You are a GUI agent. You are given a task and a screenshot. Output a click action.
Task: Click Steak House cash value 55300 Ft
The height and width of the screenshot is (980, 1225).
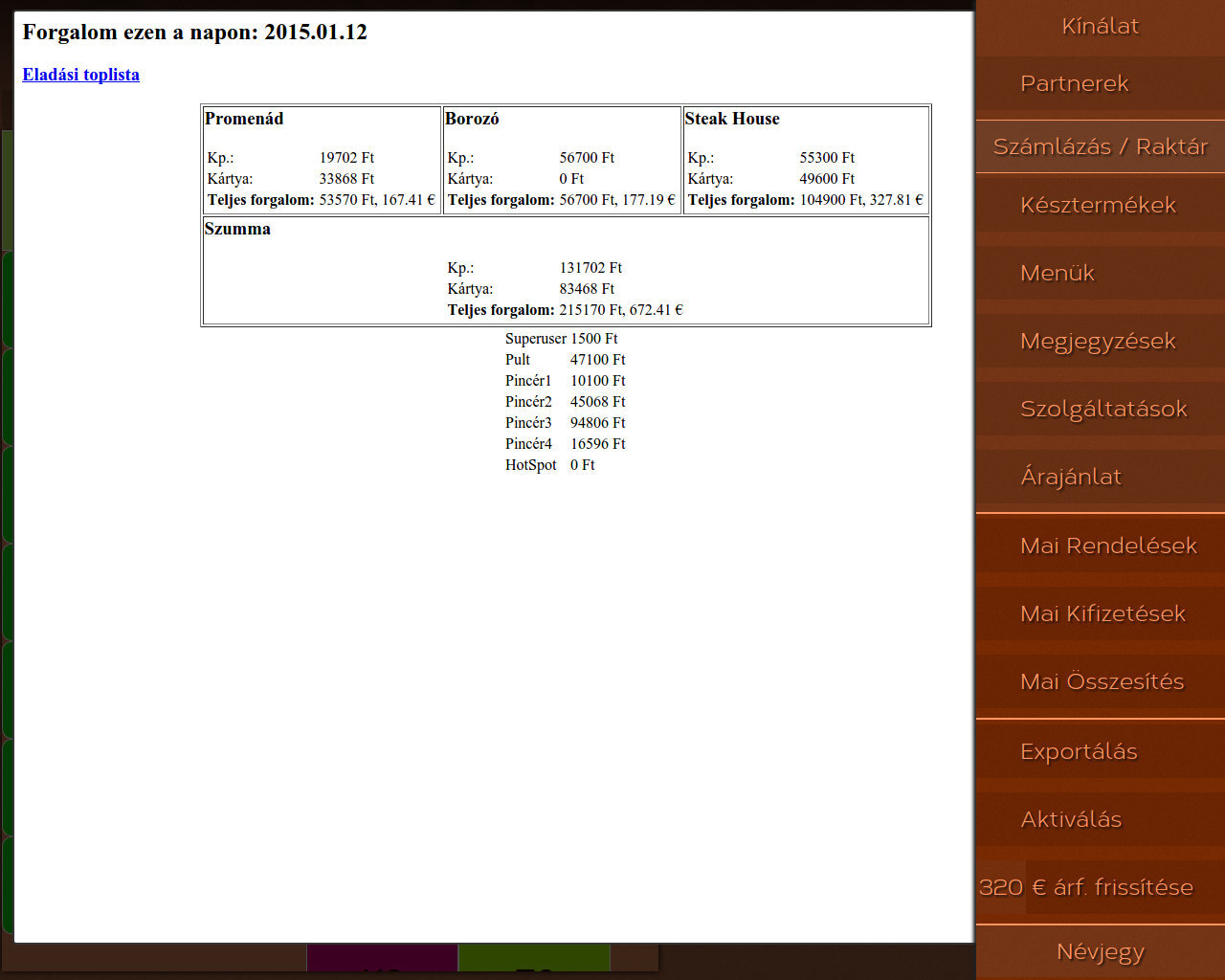(827, 158)
